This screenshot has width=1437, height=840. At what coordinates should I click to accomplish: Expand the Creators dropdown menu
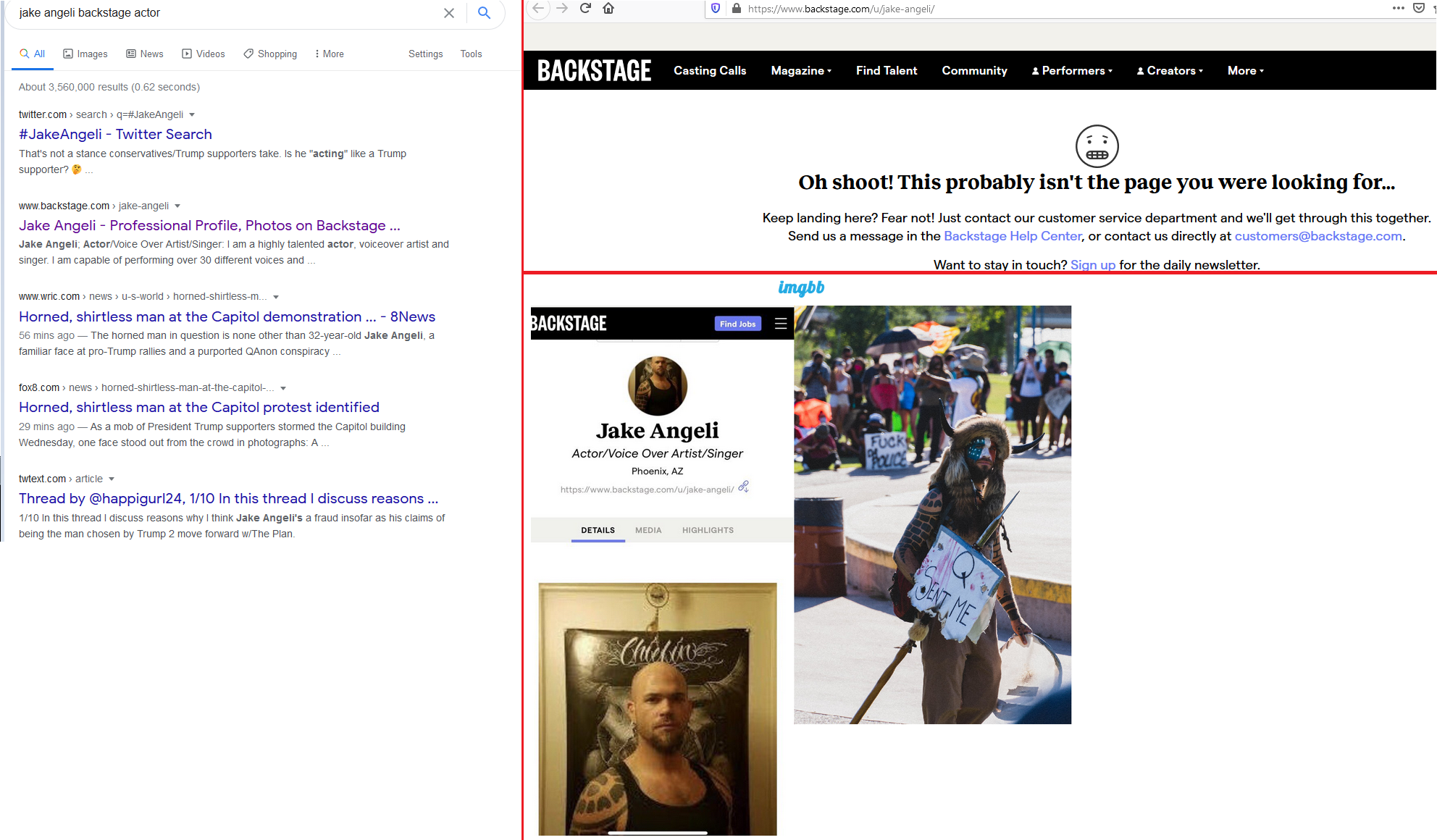(1170, 70)
